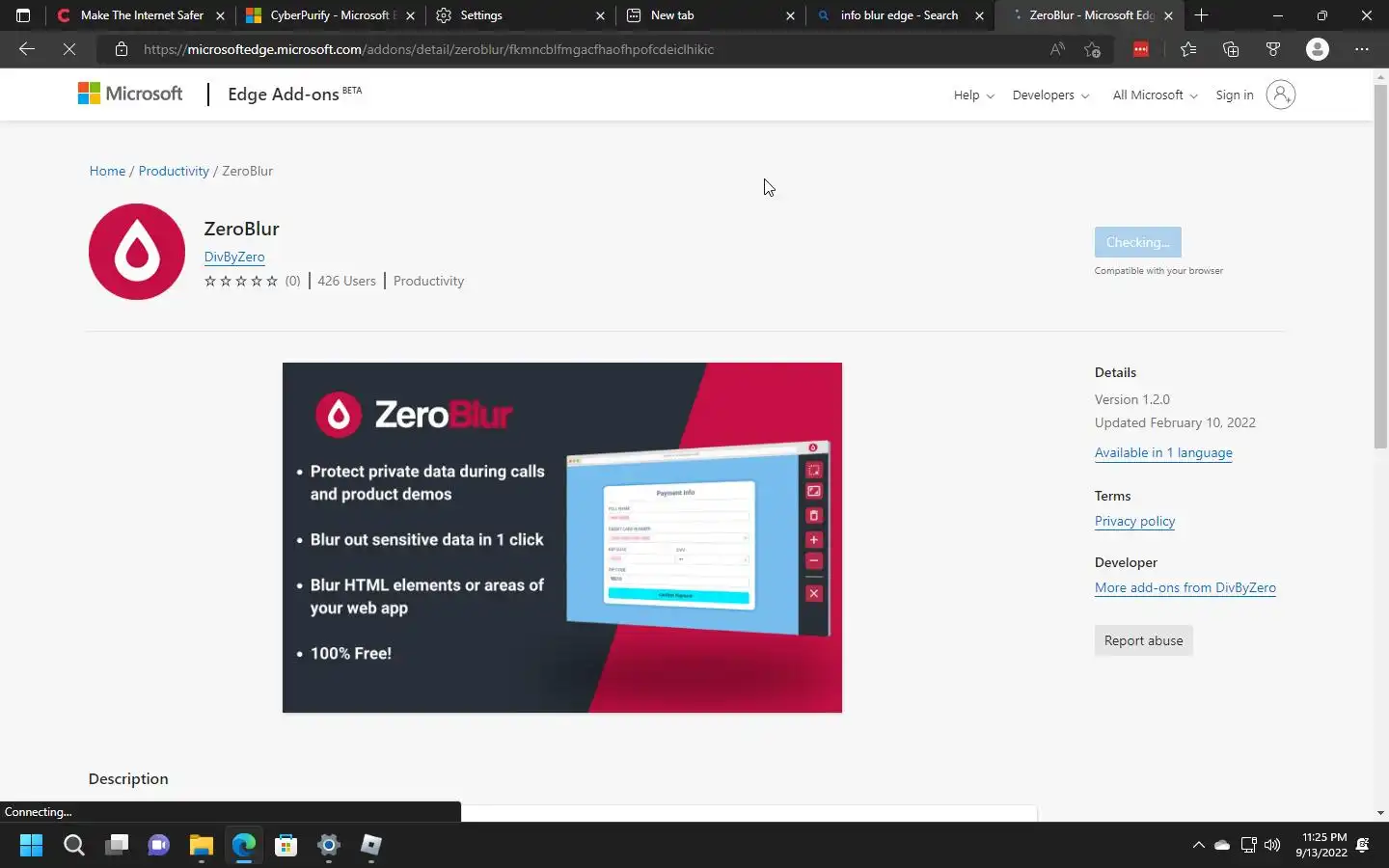Close the CyberPurify tab
1389x868 pixels.
click(410, 15)
